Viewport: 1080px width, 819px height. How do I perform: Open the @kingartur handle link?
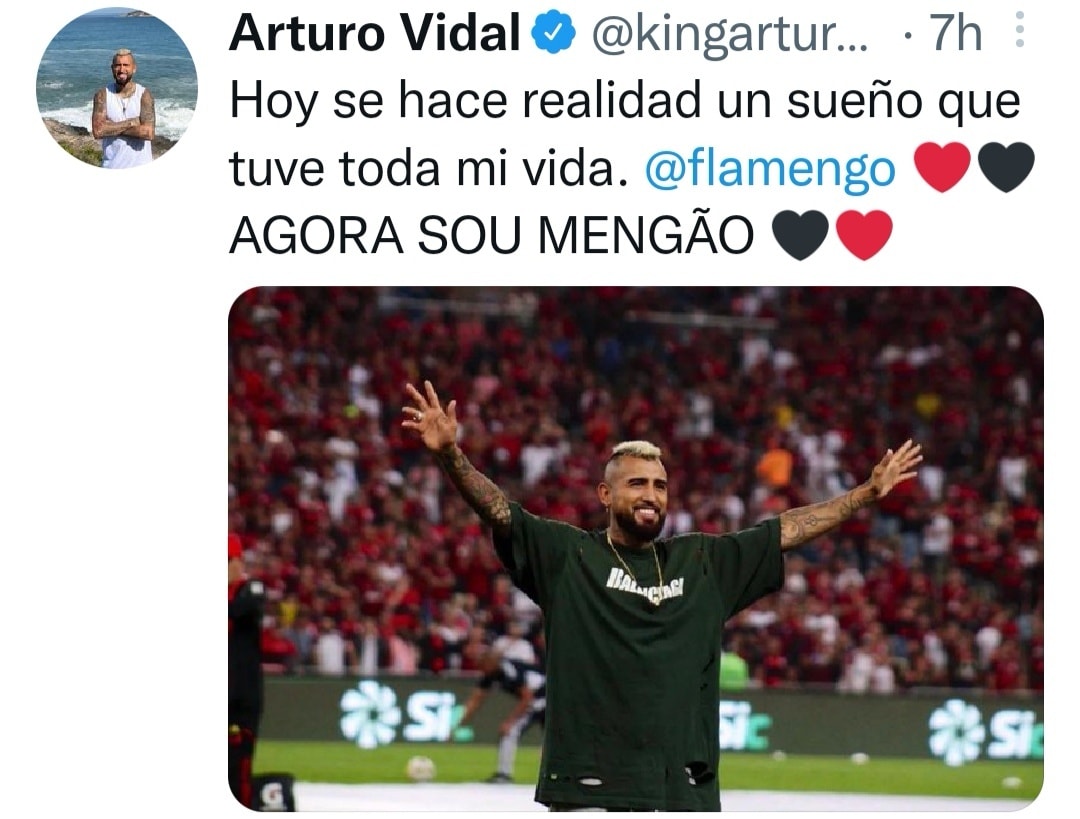tap(729, 34)
